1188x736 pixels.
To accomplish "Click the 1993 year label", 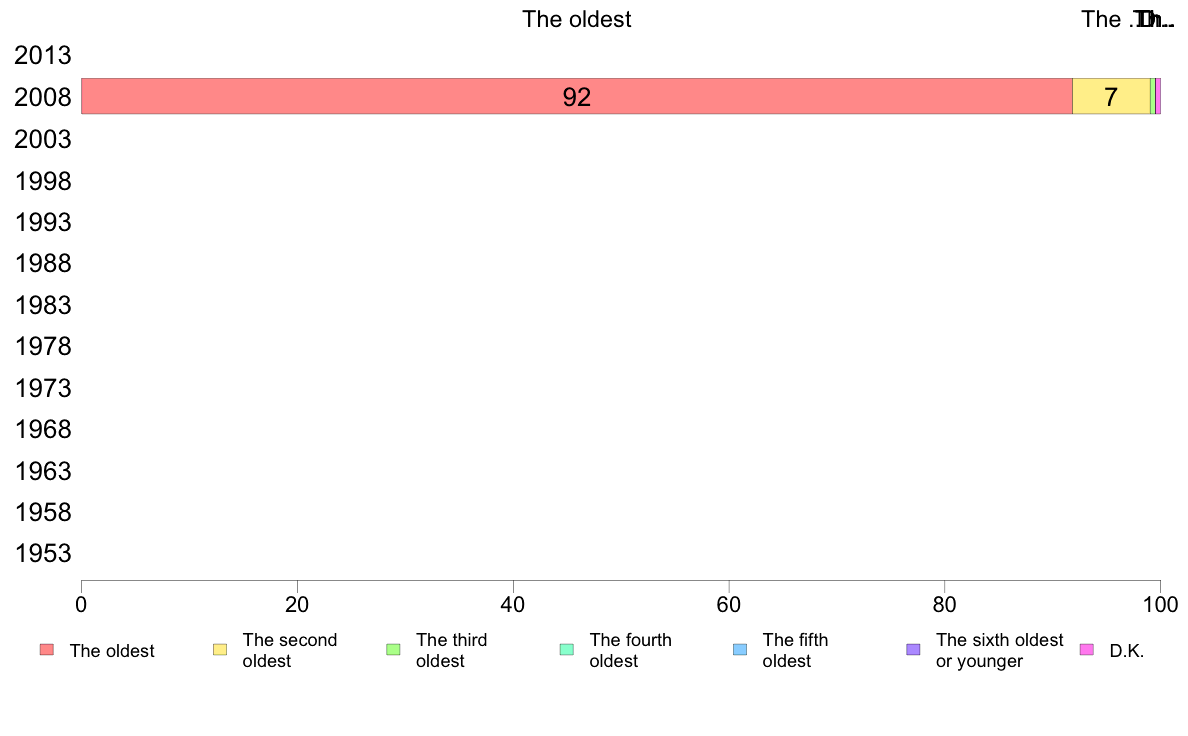I will pos(42,222).
